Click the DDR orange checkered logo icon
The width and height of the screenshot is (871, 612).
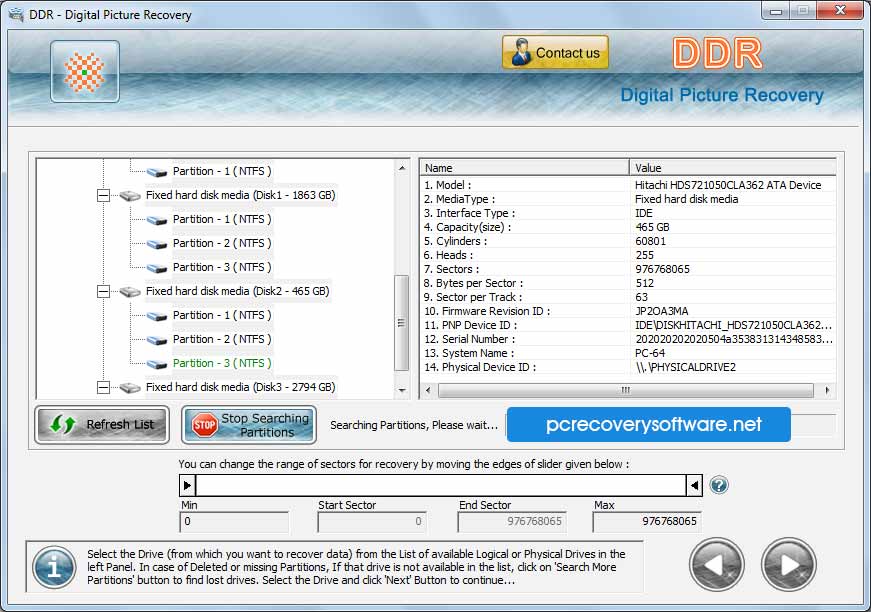pyautogui.click(x=84, y=72)
